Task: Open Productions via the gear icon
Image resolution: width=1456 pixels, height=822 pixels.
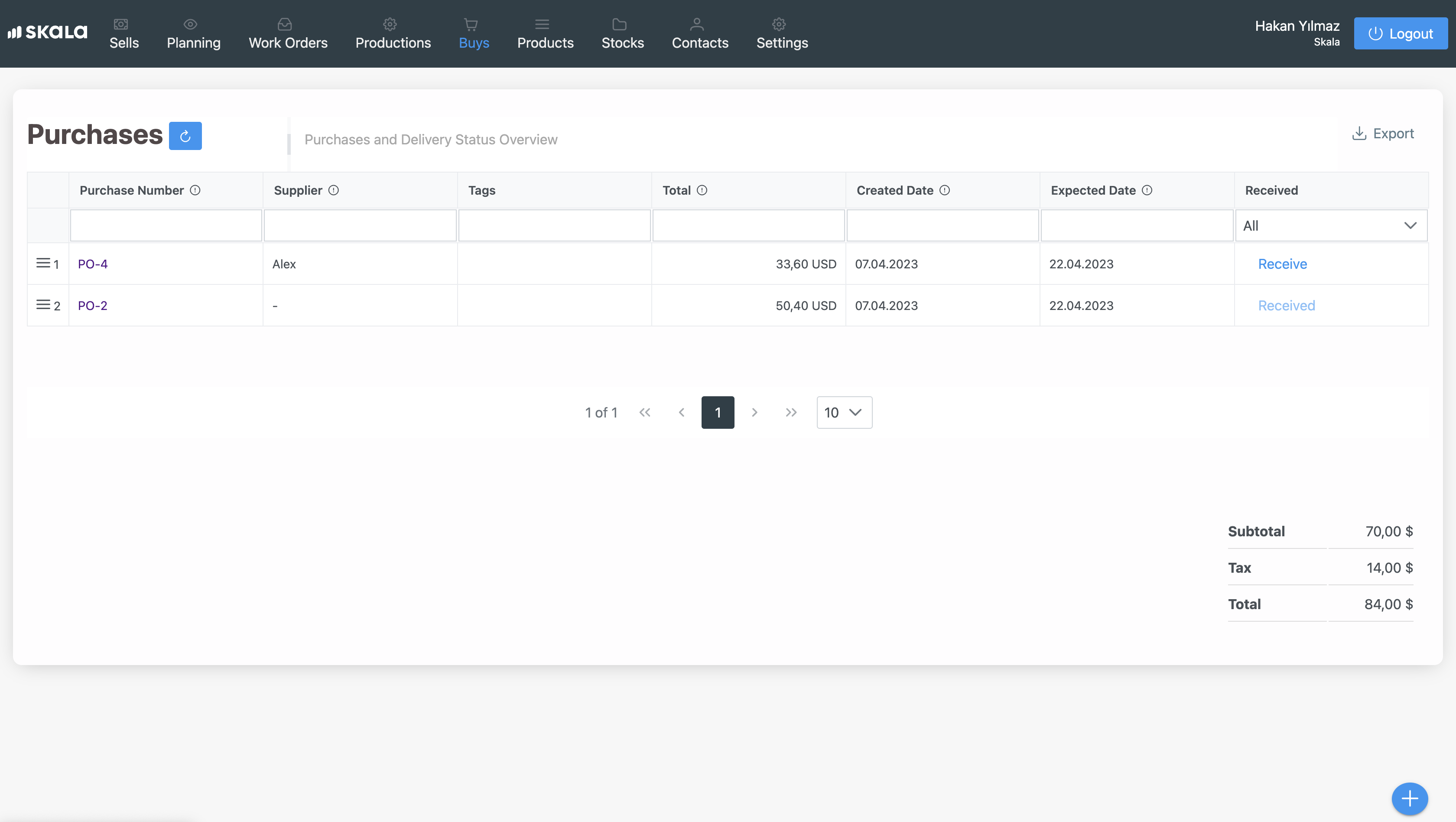Action: (390, 24)
